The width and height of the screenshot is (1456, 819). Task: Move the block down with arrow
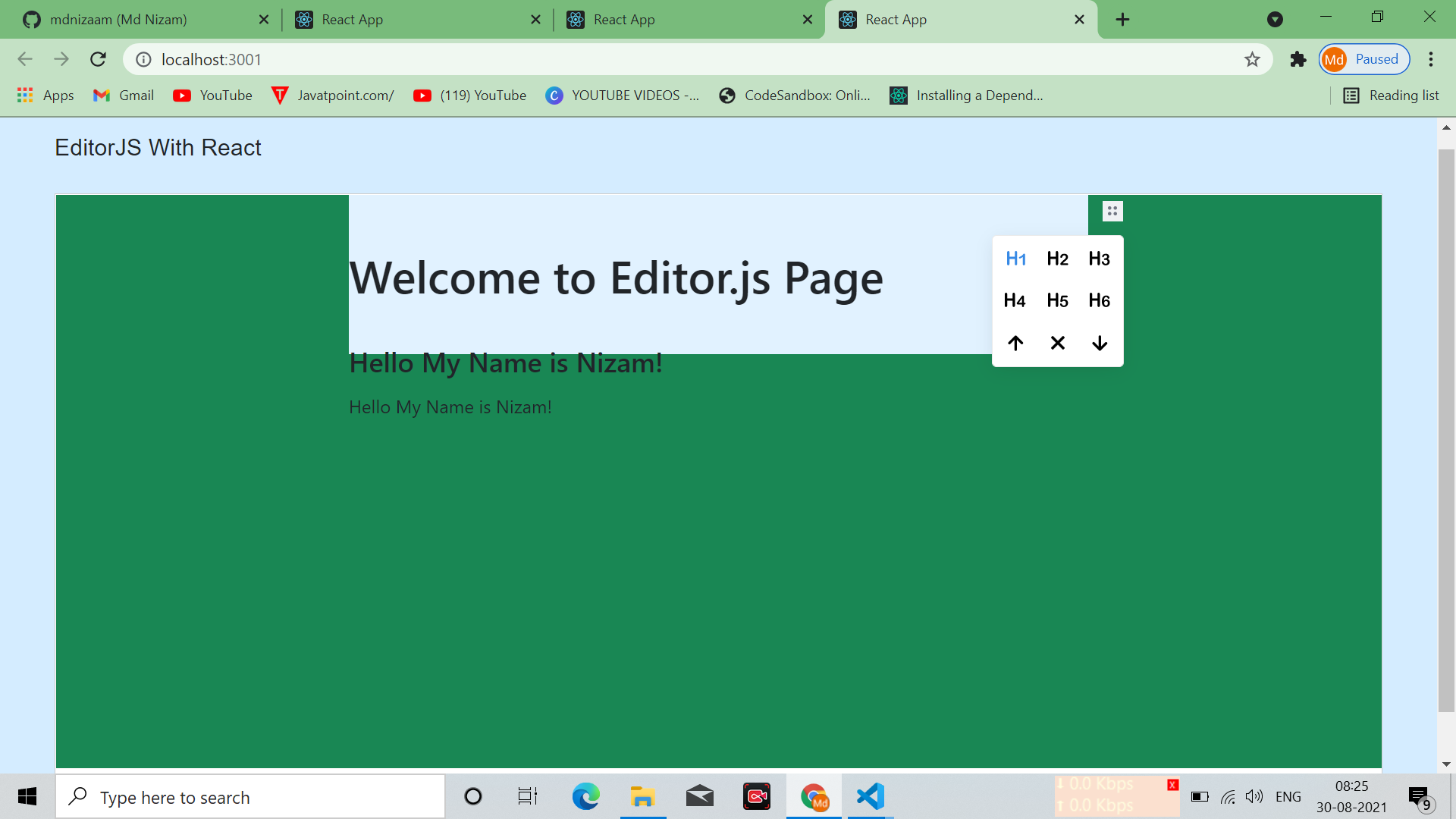(x=1099, y=343)
